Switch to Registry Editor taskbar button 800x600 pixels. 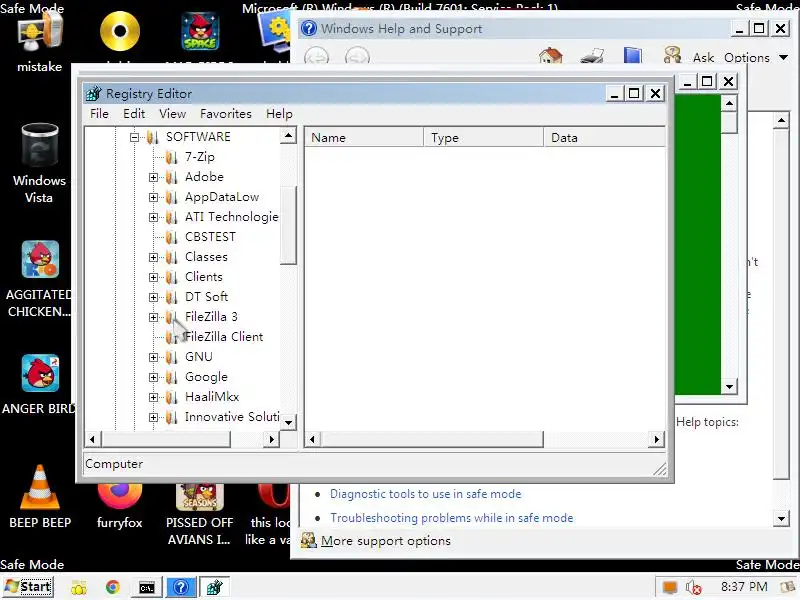click(x=214, y=587)
